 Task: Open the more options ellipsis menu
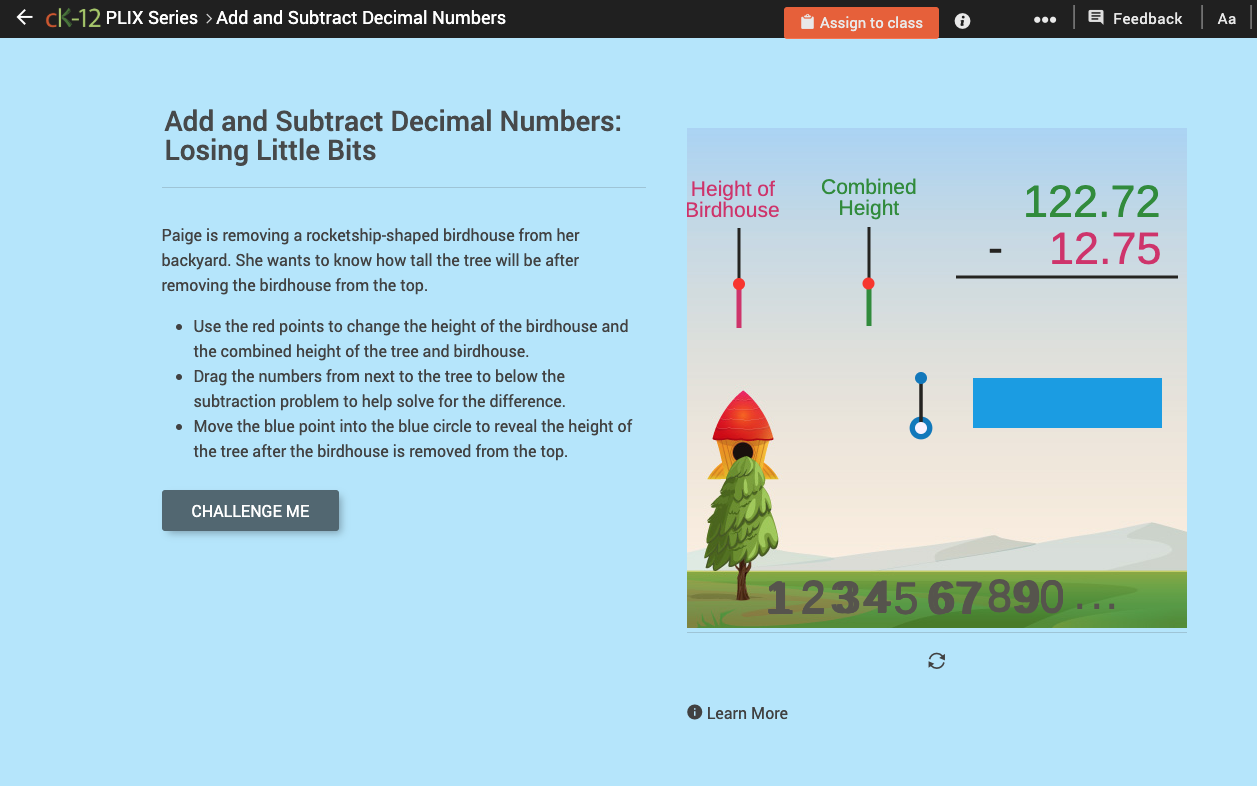pyautogui.click(x=1044, y=18)
